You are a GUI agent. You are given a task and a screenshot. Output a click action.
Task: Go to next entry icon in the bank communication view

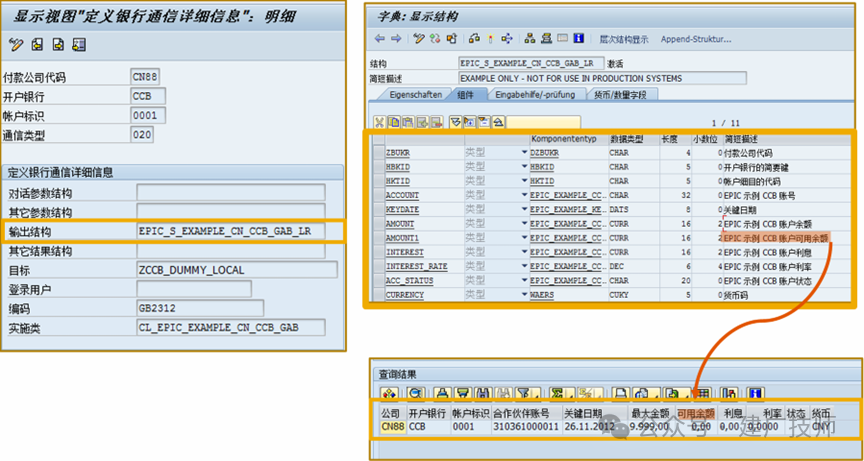(58, 45)
